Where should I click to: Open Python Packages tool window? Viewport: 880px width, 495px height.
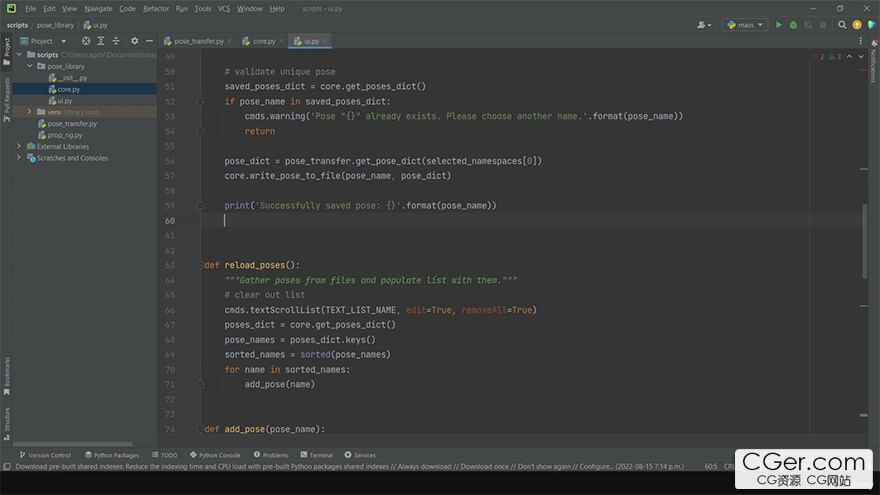click(112, 455)
